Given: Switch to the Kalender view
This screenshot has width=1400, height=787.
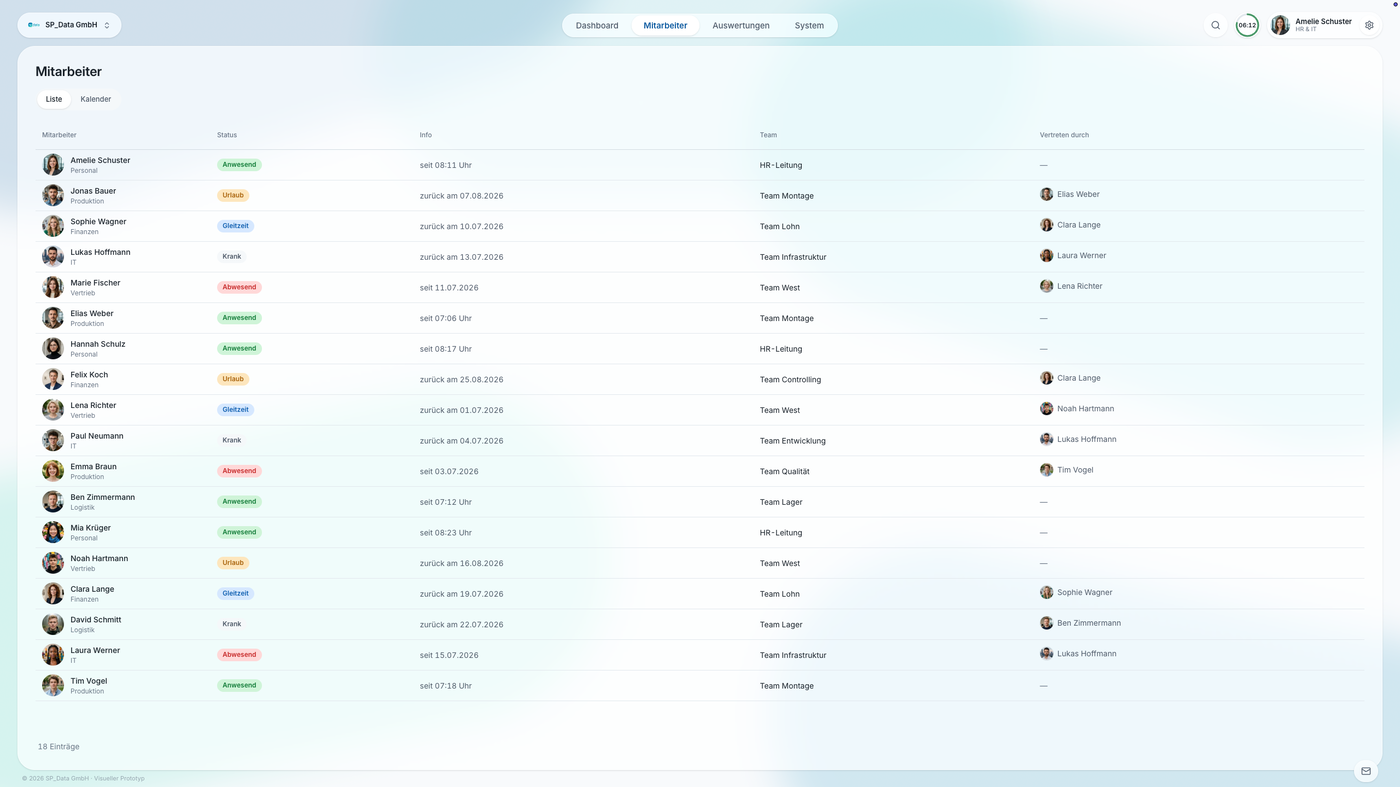Looking at the screenshot, I should coord(96,99).
